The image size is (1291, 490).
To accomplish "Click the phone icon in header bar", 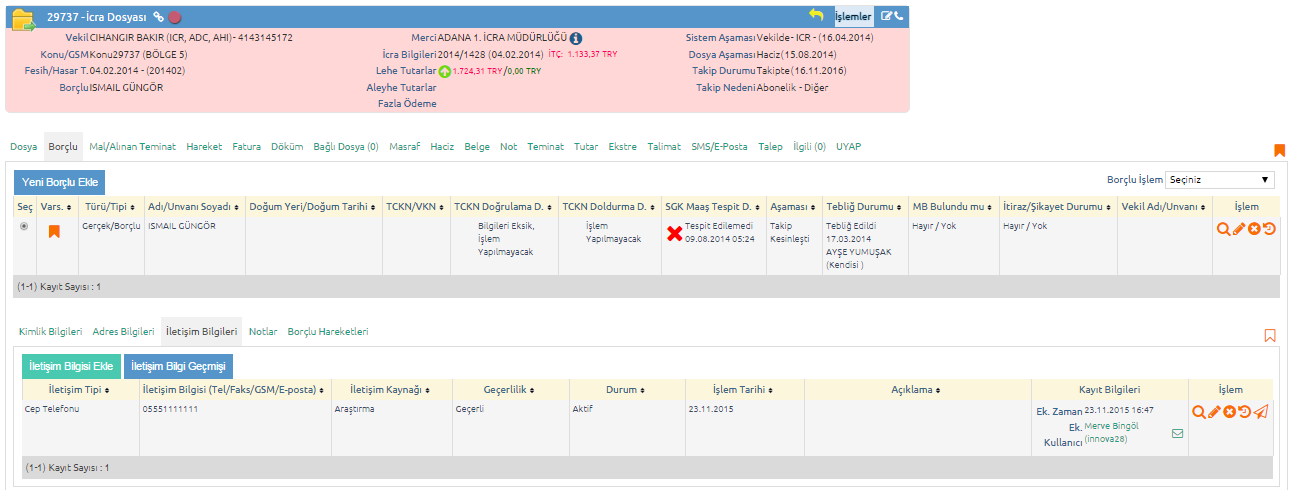I will (x=898, y=16).
